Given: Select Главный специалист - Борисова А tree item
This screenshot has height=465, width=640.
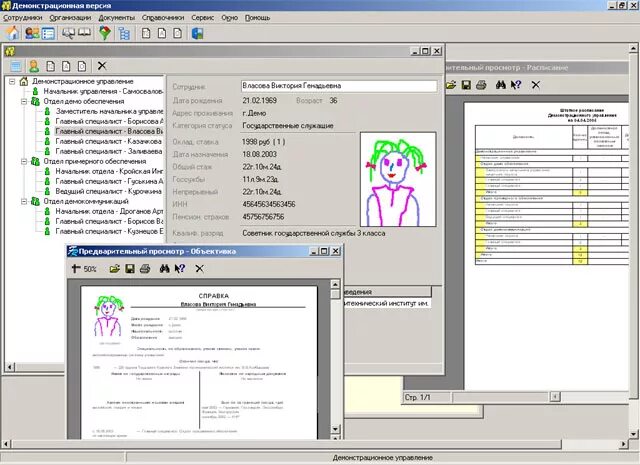Looking at the screenshot, I should coord(109,121).
